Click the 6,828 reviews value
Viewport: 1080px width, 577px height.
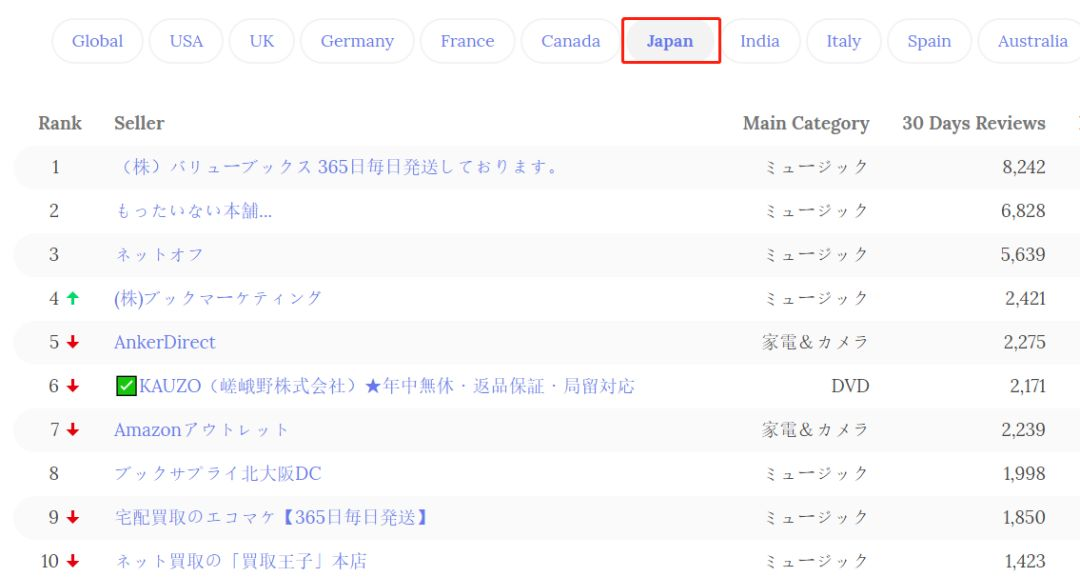(x=1023, y=211)
